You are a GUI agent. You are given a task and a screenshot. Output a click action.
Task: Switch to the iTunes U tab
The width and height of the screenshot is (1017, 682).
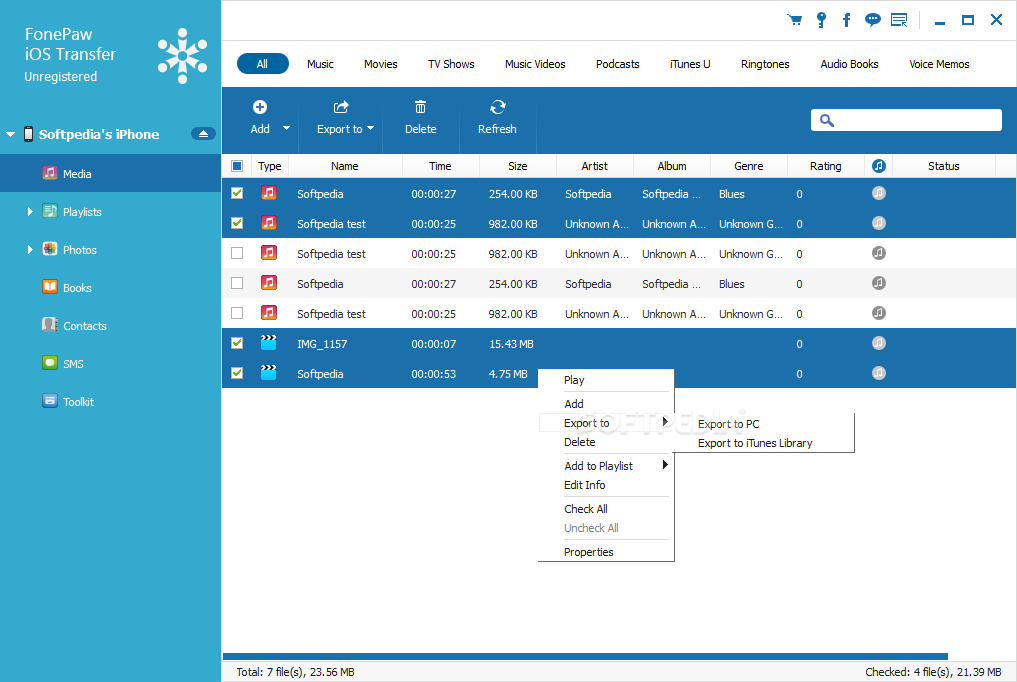690,64
